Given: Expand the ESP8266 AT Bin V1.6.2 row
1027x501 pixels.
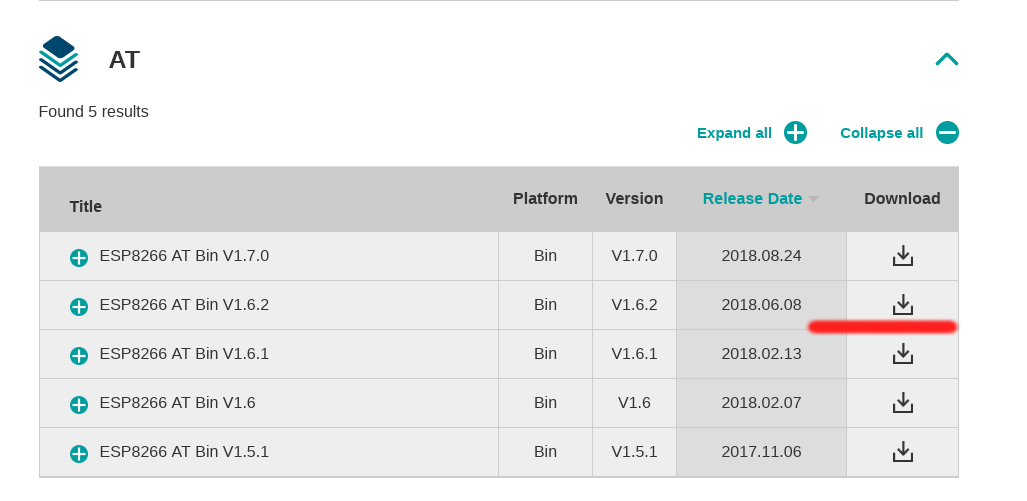Looking at the screenshot, I should point(79,306).
